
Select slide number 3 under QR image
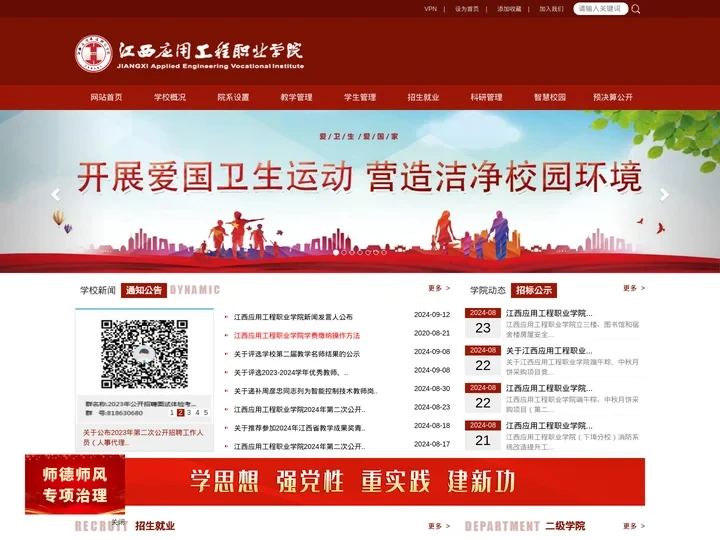click(189, 413)
